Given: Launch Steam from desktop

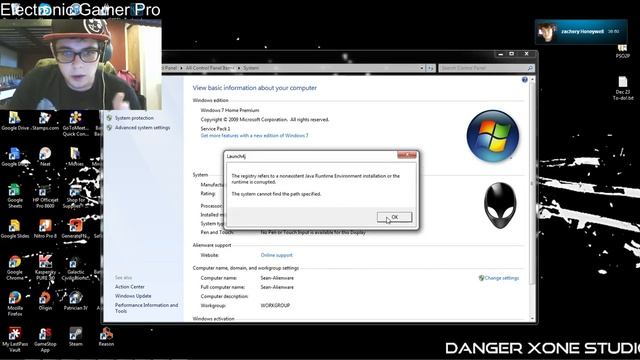Looking at the screenshot, I should coord(76,337).
